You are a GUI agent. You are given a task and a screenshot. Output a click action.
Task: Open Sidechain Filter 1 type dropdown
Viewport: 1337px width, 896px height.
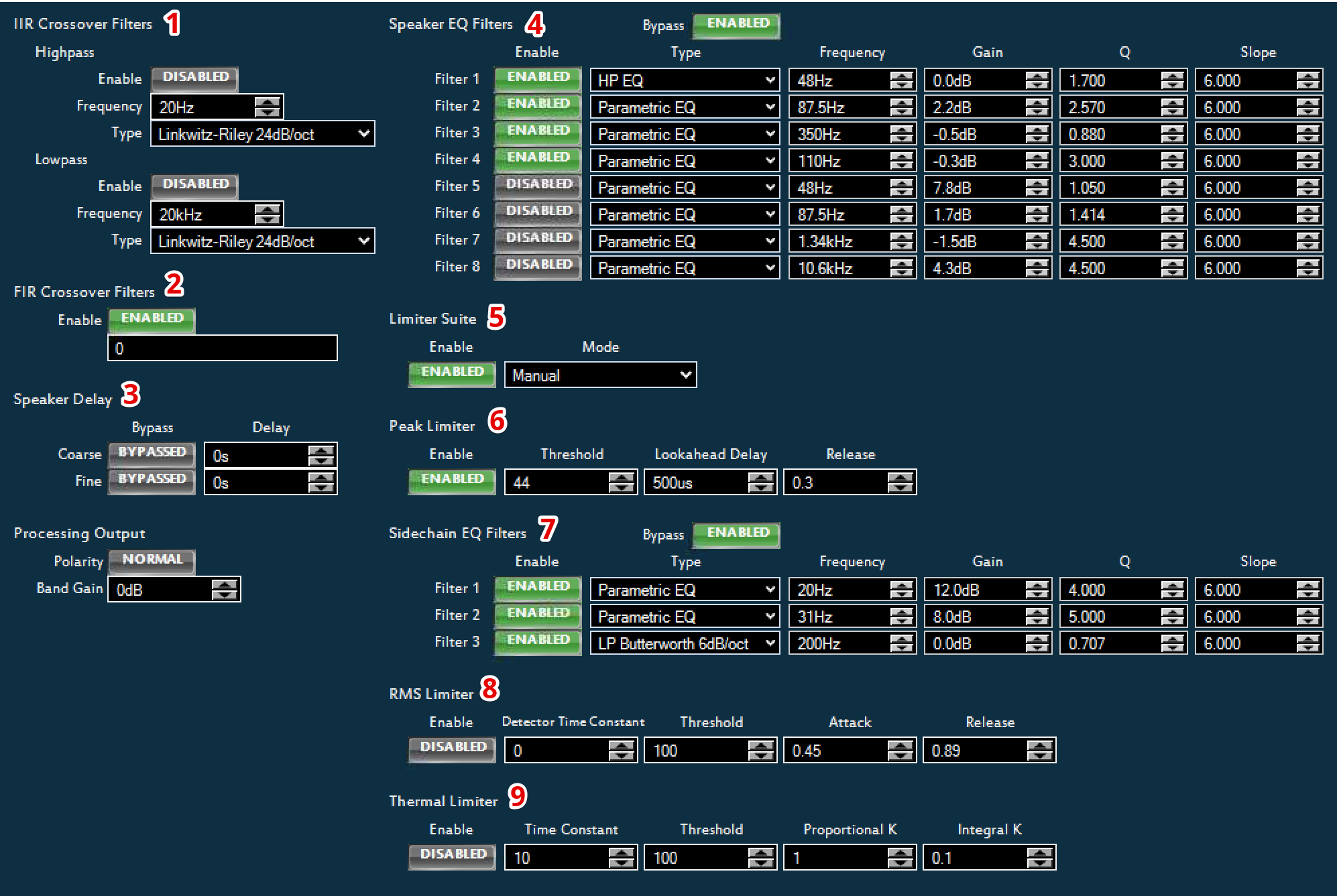tap(685, 589)
